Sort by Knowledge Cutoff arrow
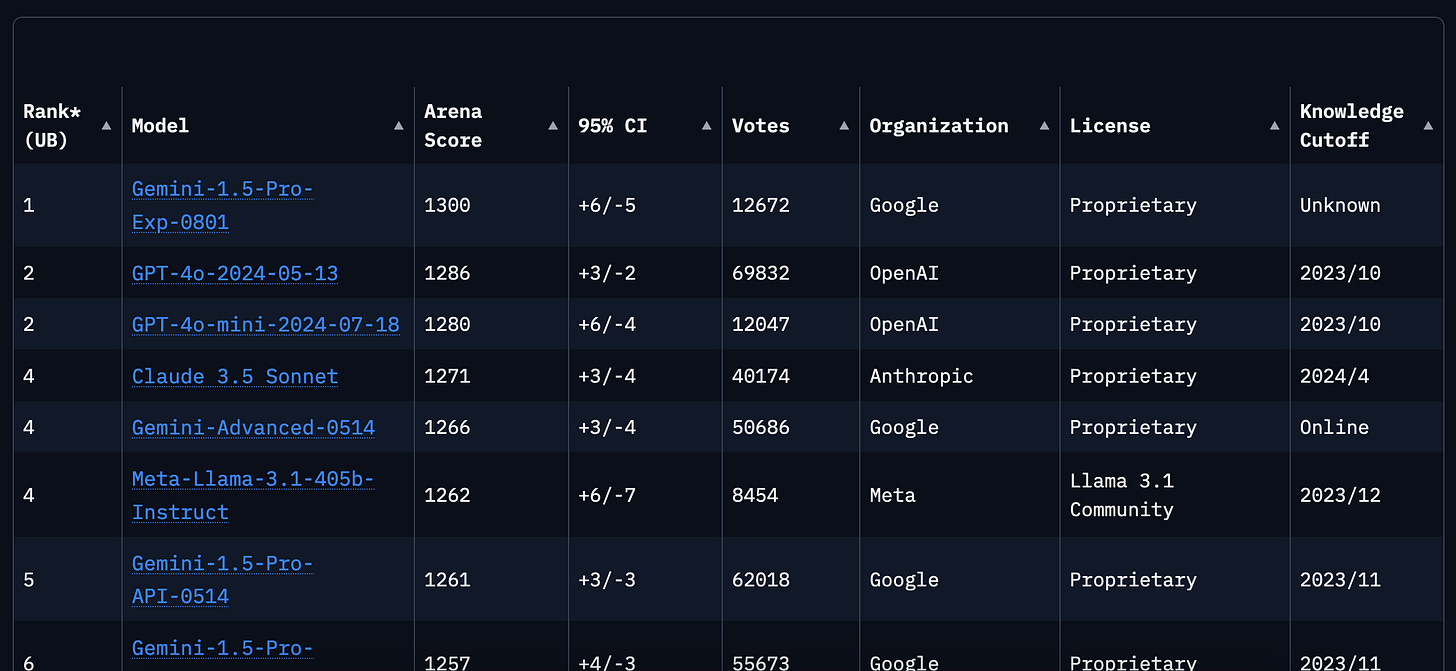Viewport: 1456px width, 671px height. click(x=1428, y=126)
